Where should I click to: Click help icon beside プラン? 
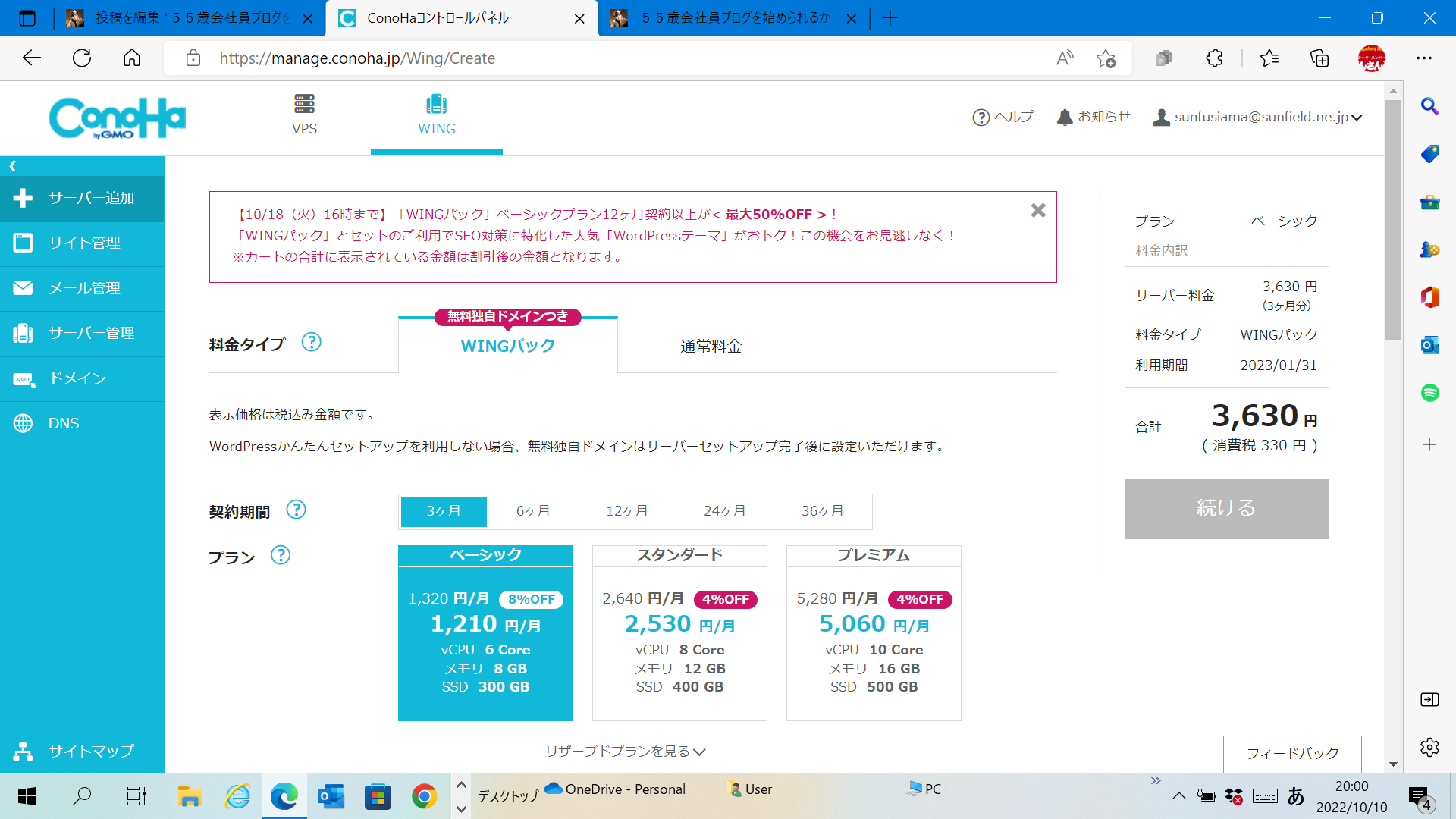point(281,555)
